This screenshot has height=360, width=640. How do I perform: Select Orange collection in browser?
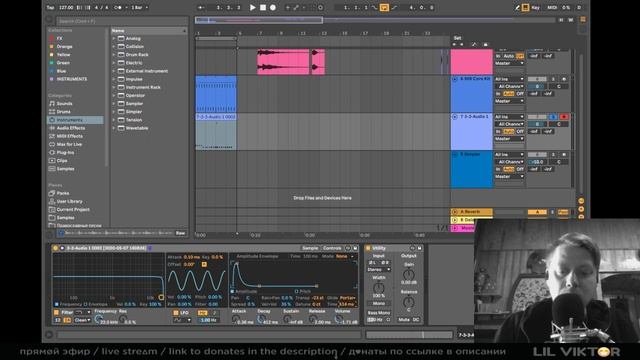point(64,47)
